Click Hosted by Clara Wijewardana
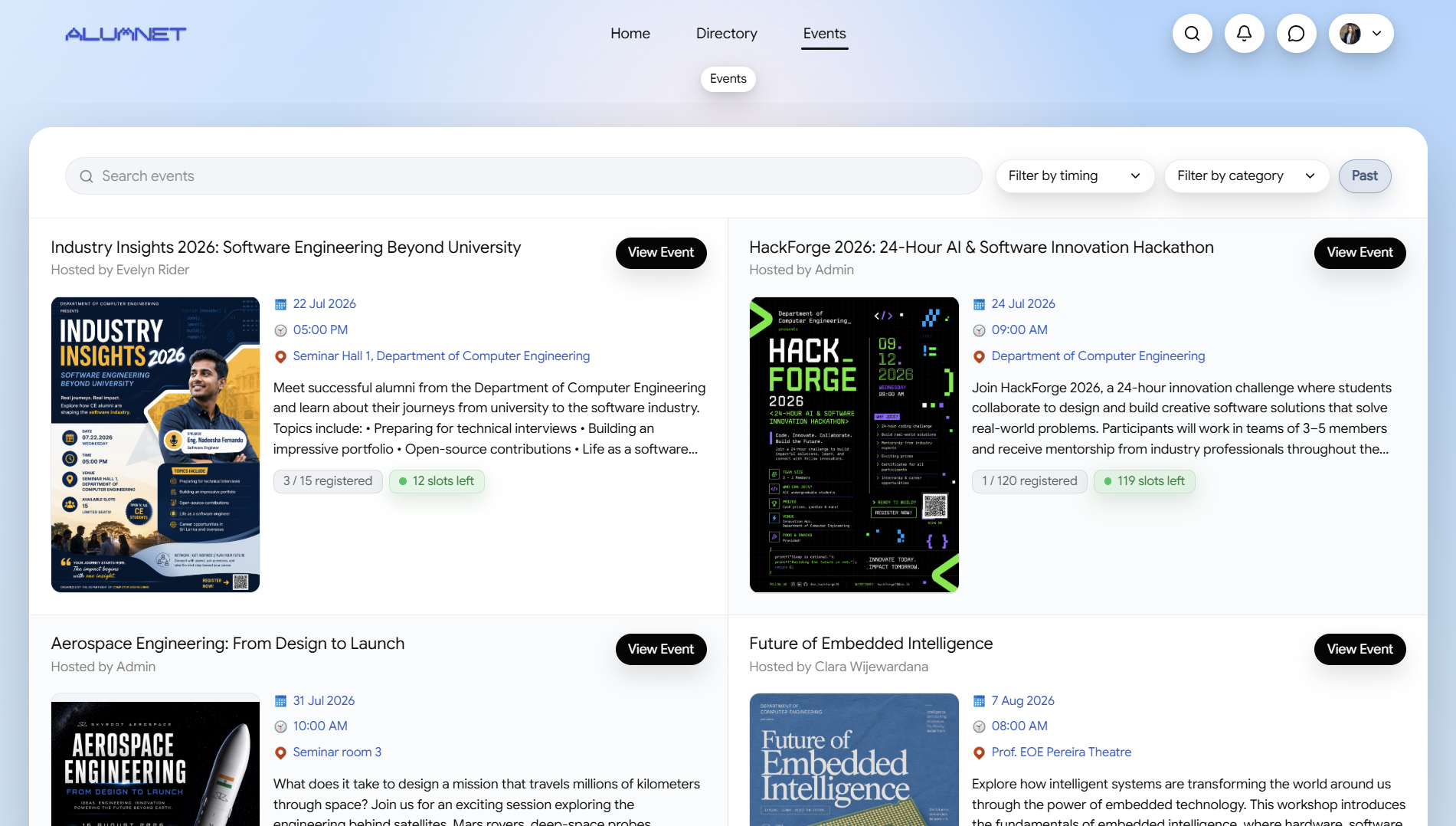1456x826 pixels. click(x=839, y=667)
